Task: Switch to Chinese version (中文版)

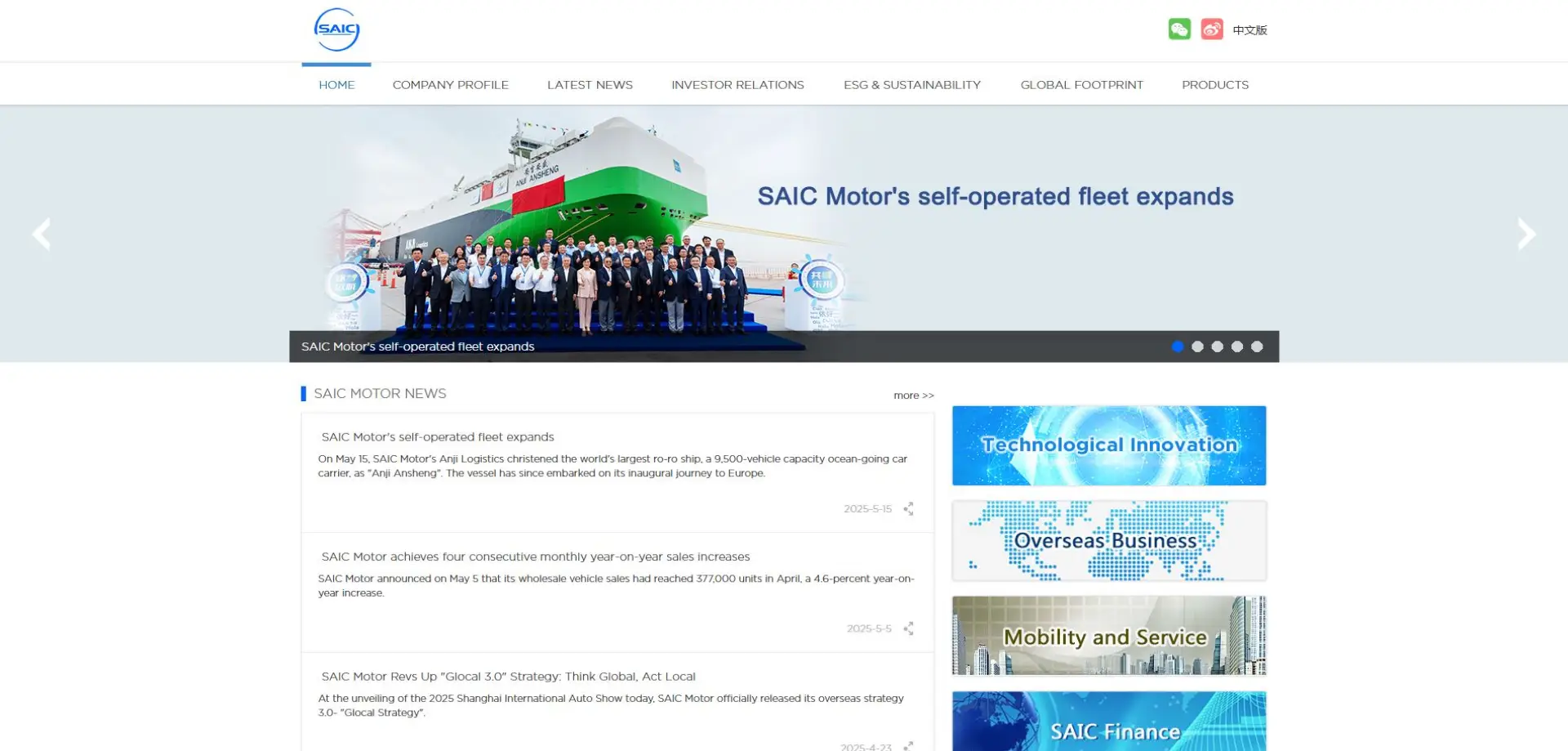Action: point(1249,30)
